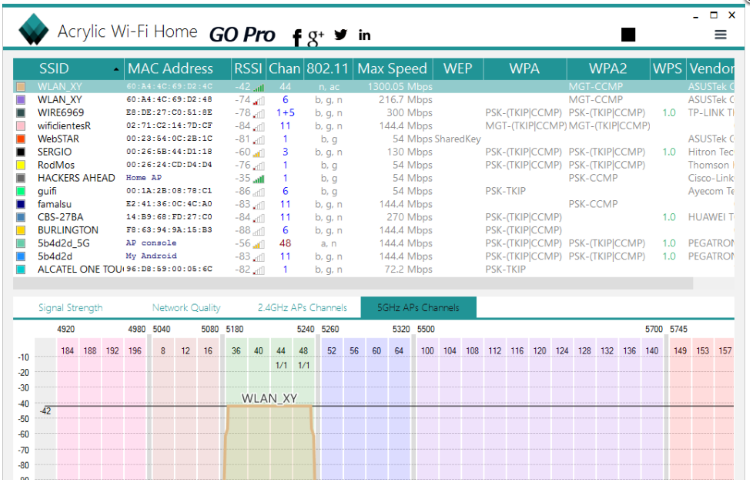Select the RodMos network name
Screen dimensions: 750x480
click(x=56, y=165)
